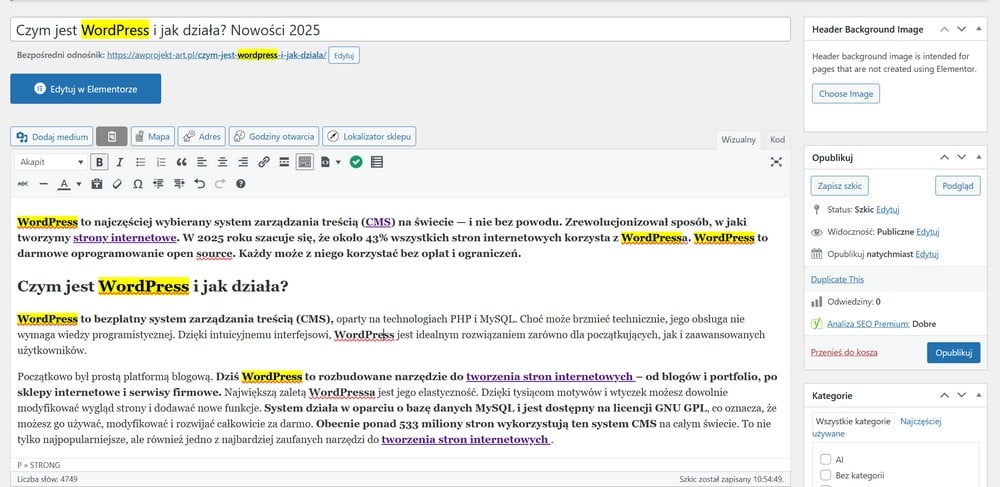Click the Godziny otwarcia button

[x=274, y=136]
